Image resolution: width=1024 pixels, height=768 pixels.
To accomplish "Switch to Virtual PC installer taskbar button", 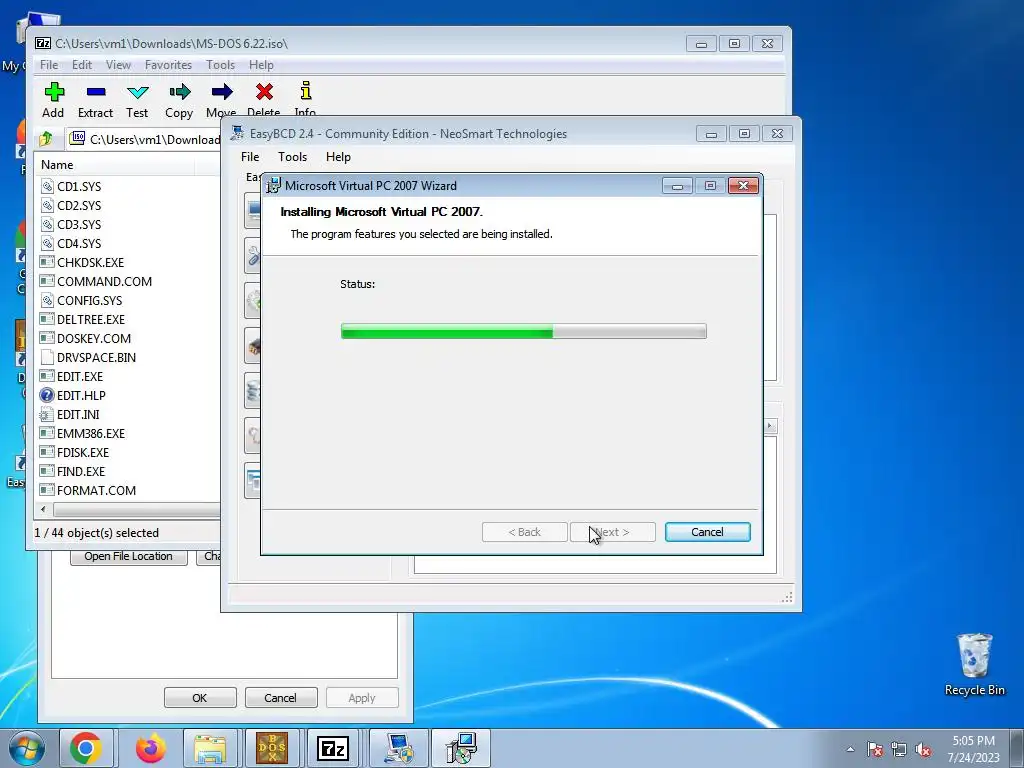I will click(461, 748).
